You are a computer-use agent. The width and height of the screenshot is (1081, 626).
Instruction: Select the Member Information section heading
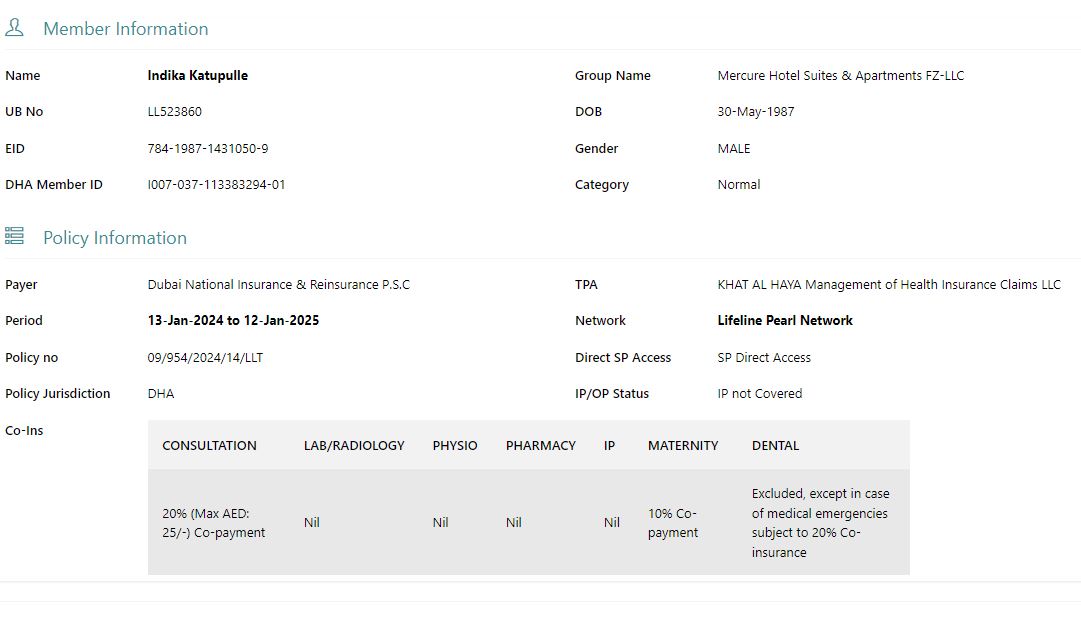[125, 29]
